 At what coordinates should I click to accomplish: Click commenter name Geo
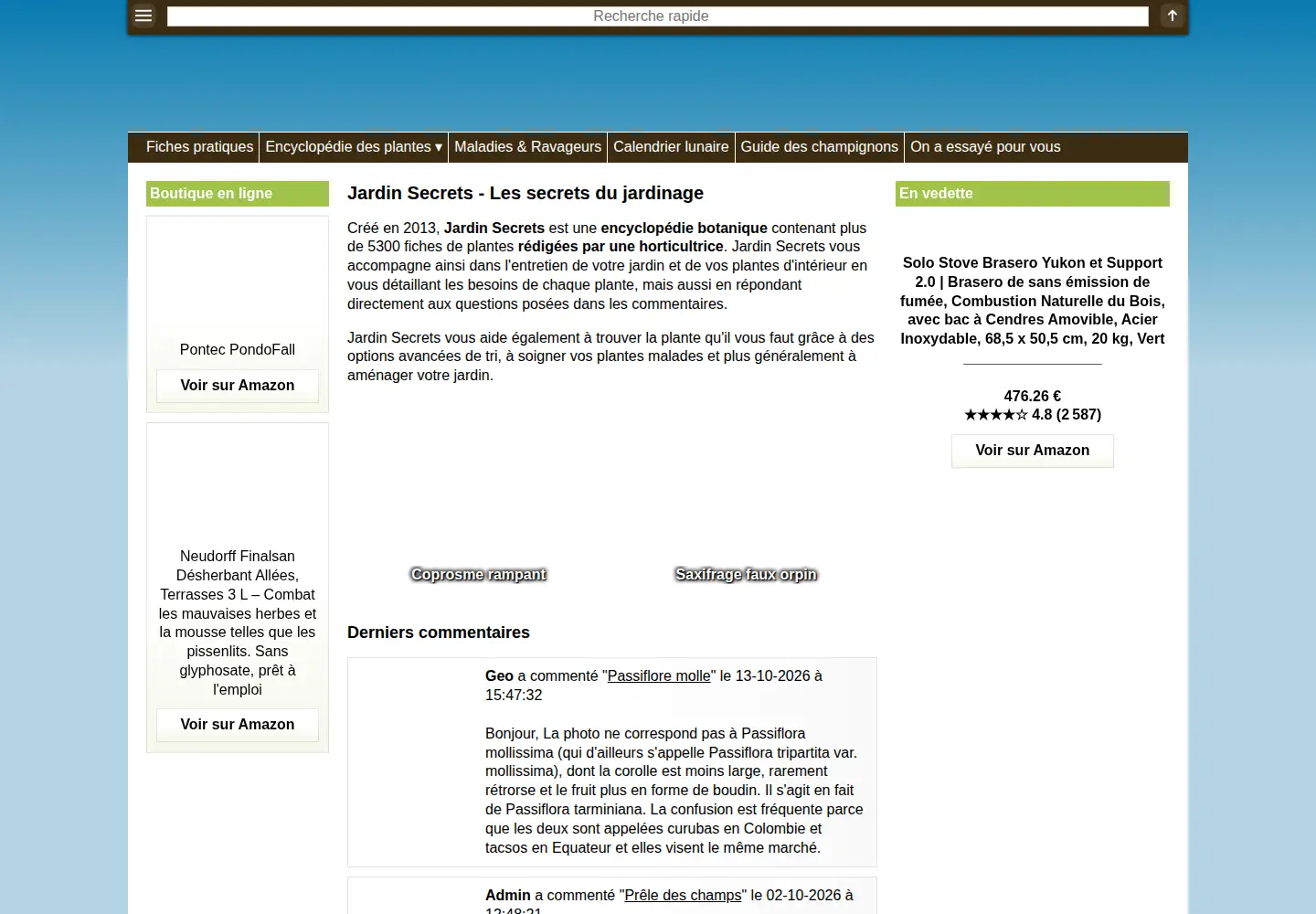pyautogui.click(x=499, y=676)
